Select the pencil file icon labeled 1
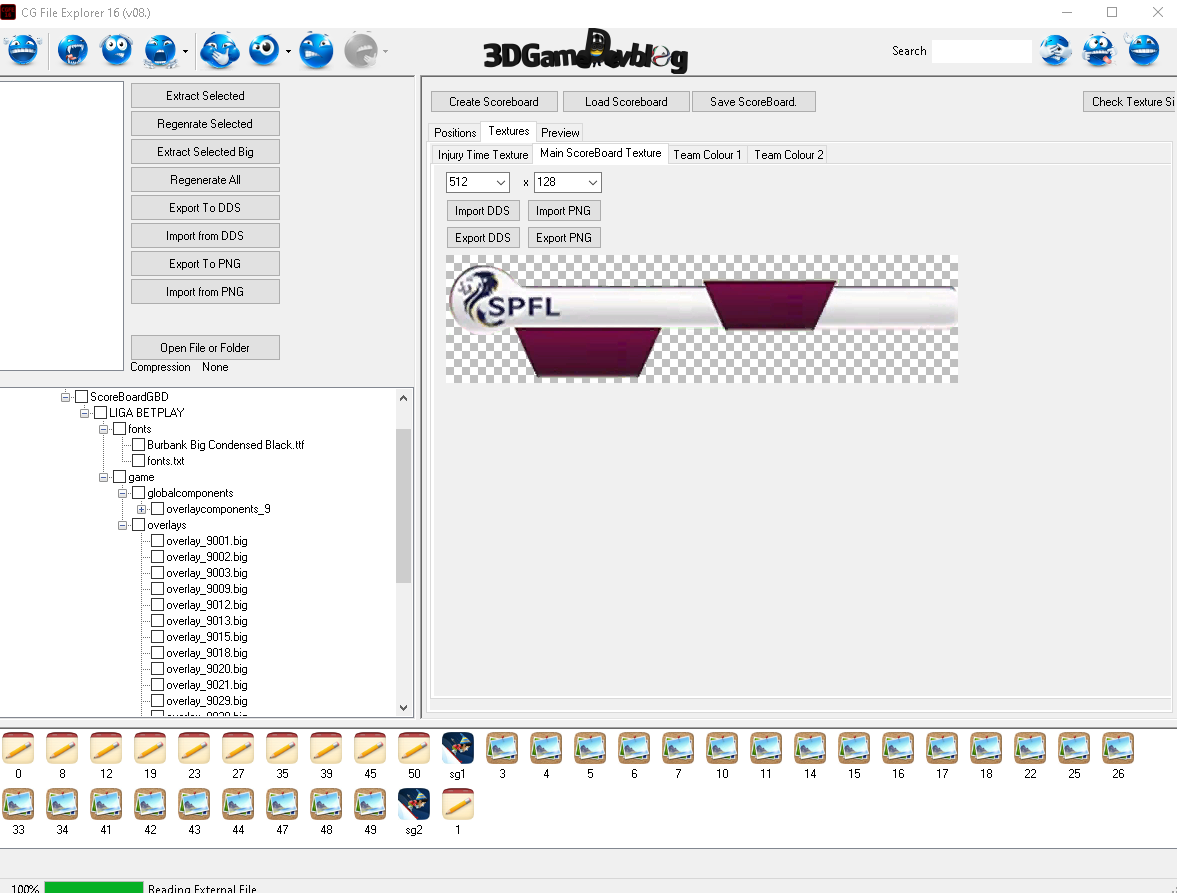Screen dimensions: 1177x893 458,804
